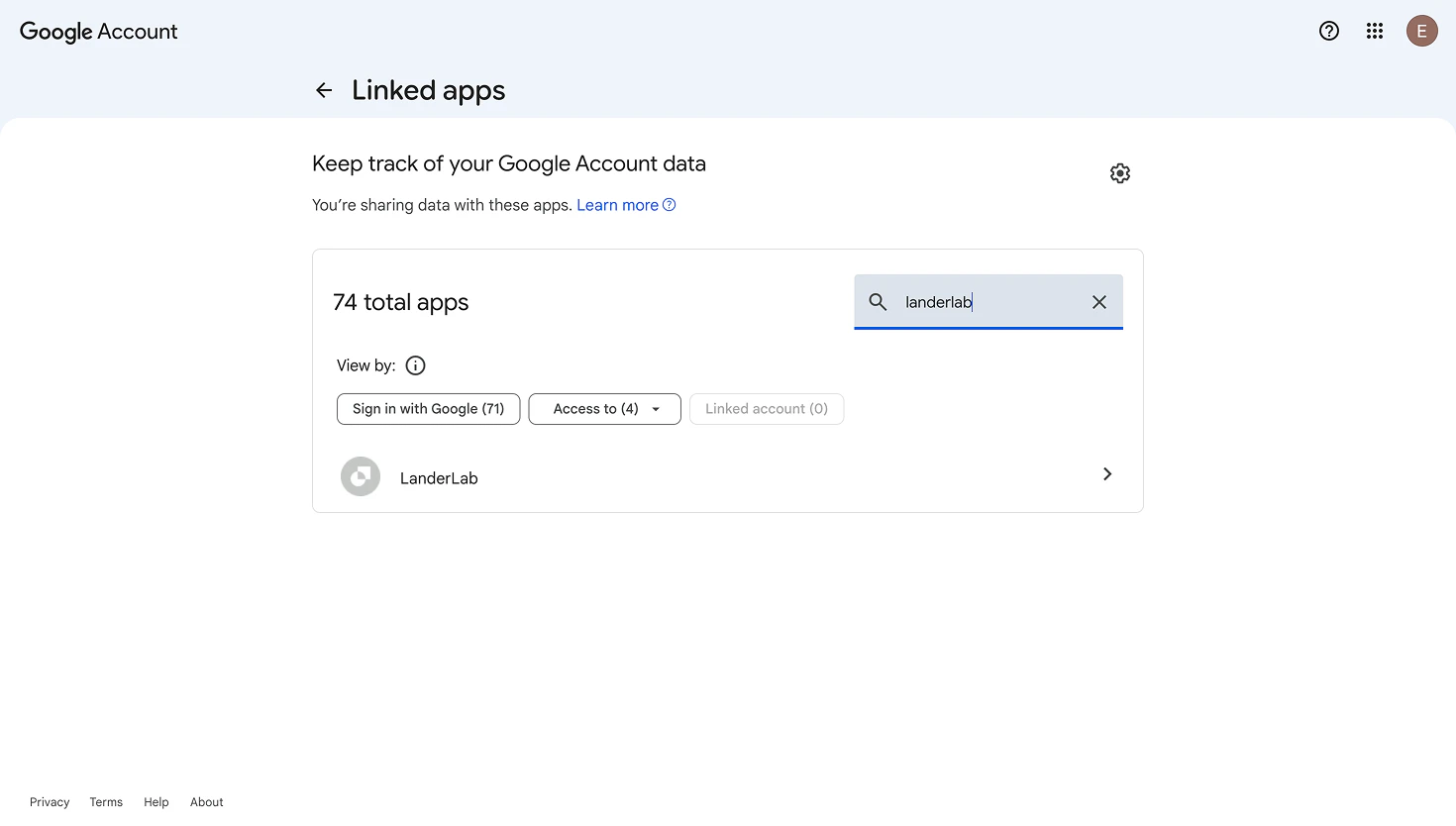Clear the search text with the X

[x=1099, y=302]
